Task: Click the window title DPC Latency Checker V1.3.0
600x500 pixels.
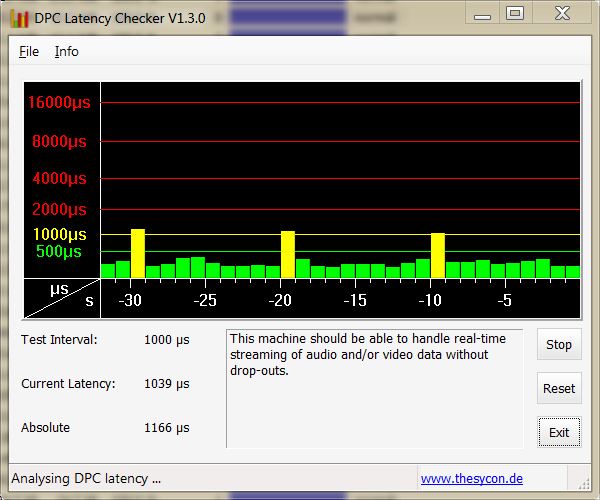Action: coord(120,18)
